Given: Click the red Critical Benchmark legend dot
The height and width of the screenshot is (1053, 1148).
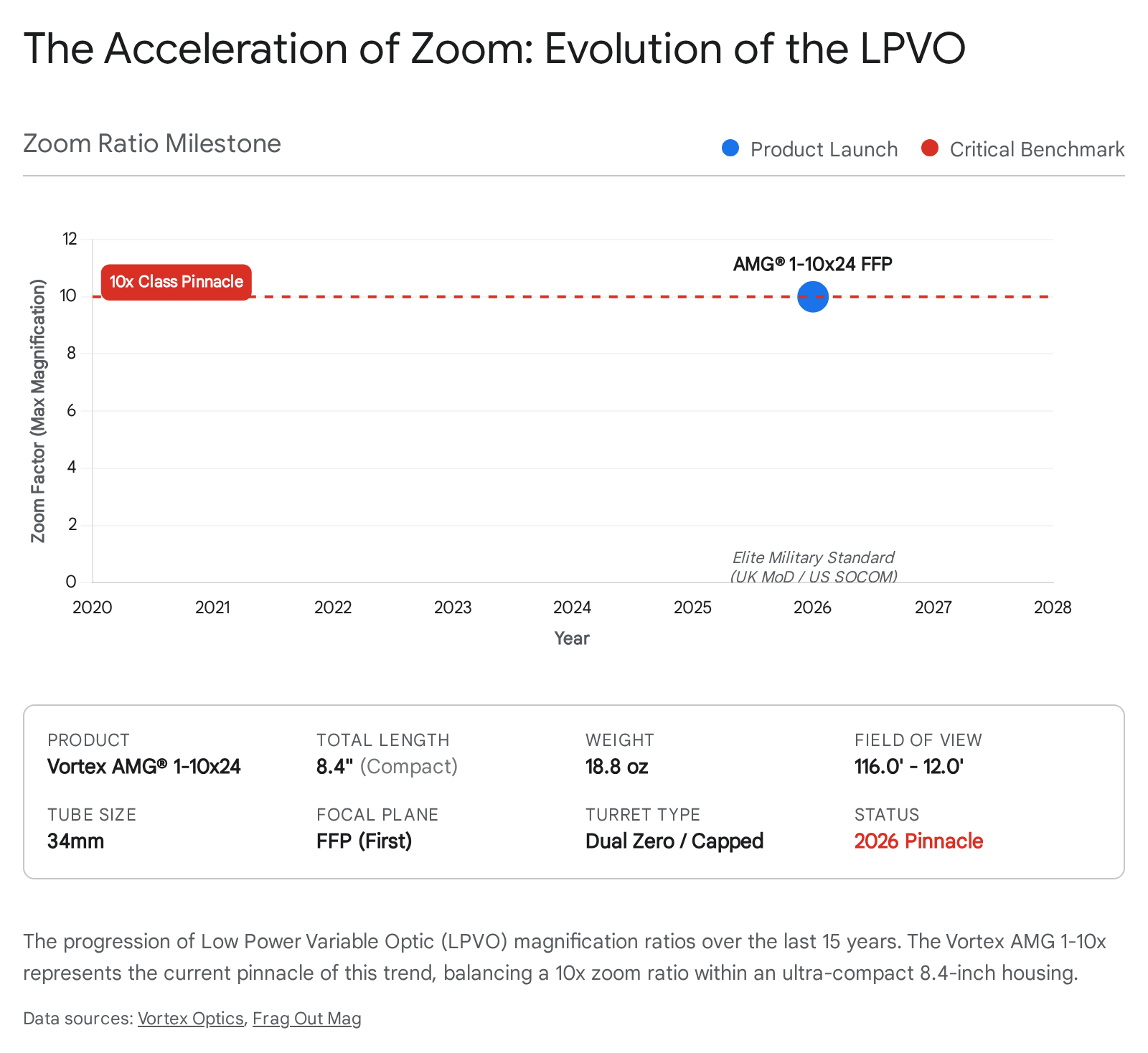Looking at the screenshot, I should 930,148.
